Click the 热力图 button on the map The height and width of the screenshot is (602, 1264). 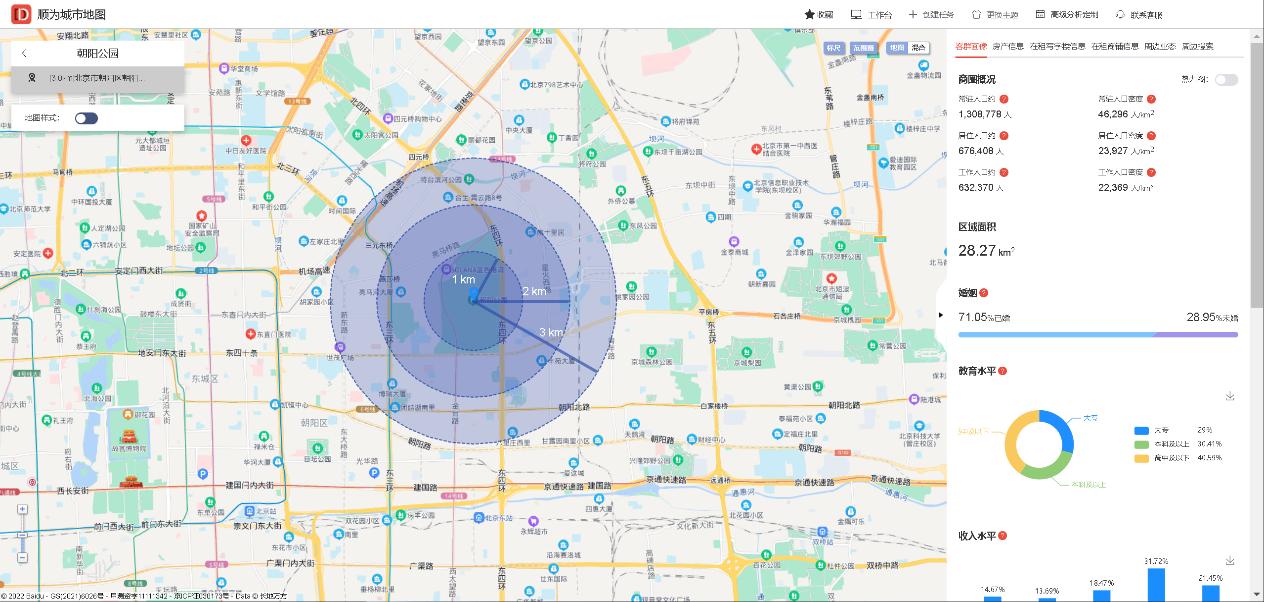click(x=863, y=47)
